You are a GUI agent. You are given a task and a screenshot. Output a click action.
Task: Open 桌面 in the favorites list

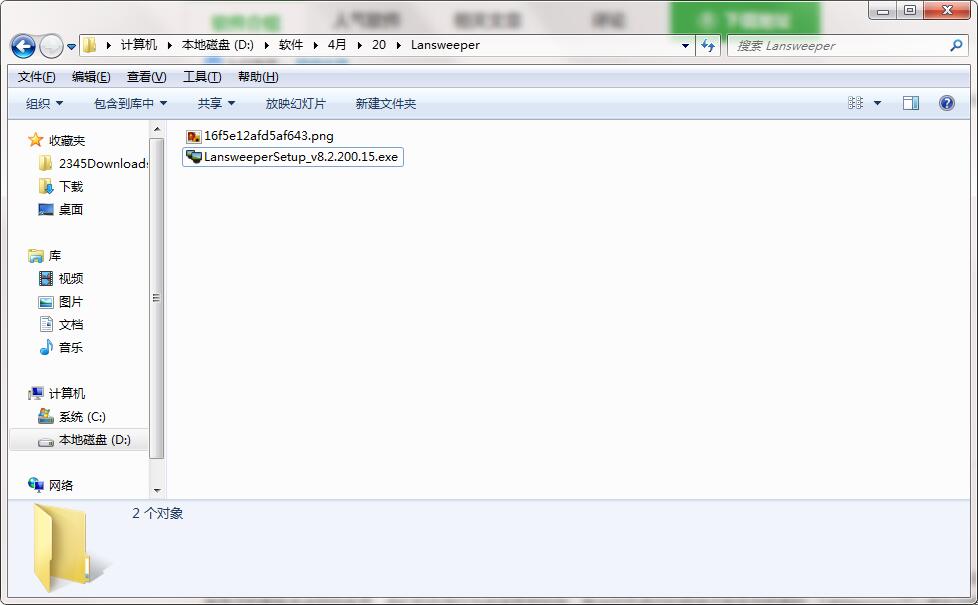point(61,210)
